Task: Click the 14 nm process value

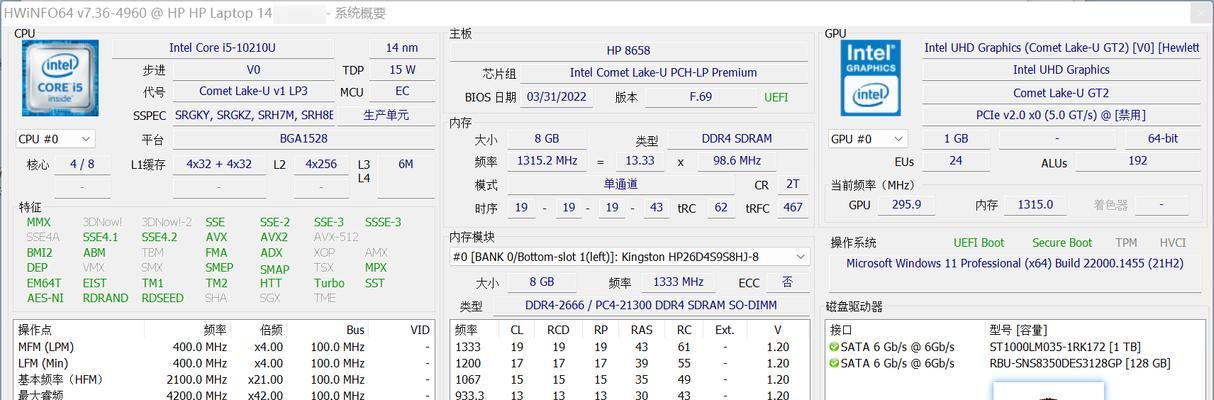Action: click(x=402, y=48)
